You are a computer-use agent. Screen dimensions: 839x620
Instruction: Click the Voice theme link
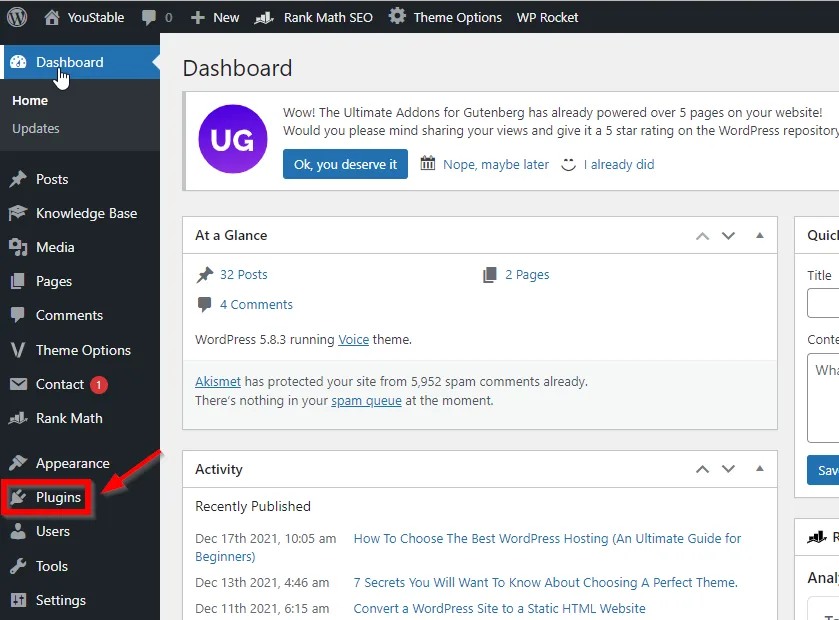pos(353,340)
